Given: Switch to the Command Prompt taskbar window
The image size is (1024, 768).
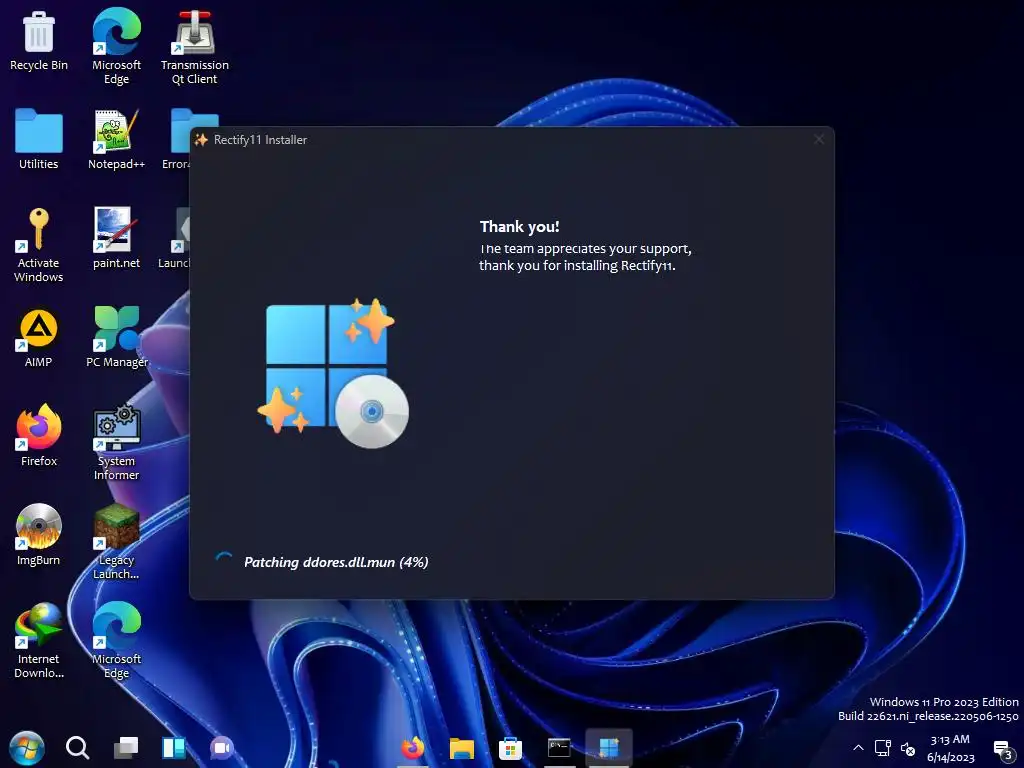Looking at the screenshot, I should coord(559,748).
